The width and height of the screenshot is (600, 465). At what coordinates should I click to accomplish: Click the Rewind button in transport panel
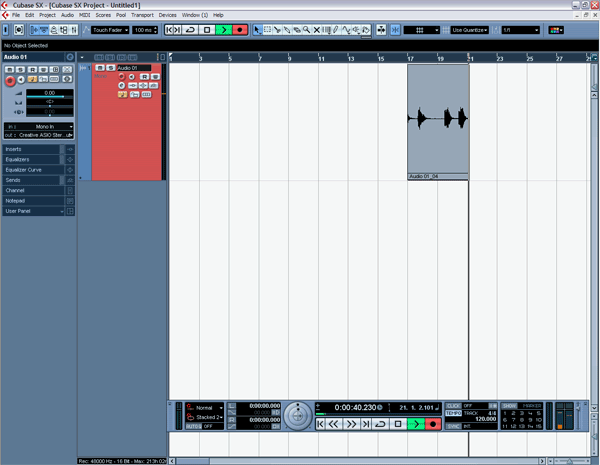[x=335, y=424]
